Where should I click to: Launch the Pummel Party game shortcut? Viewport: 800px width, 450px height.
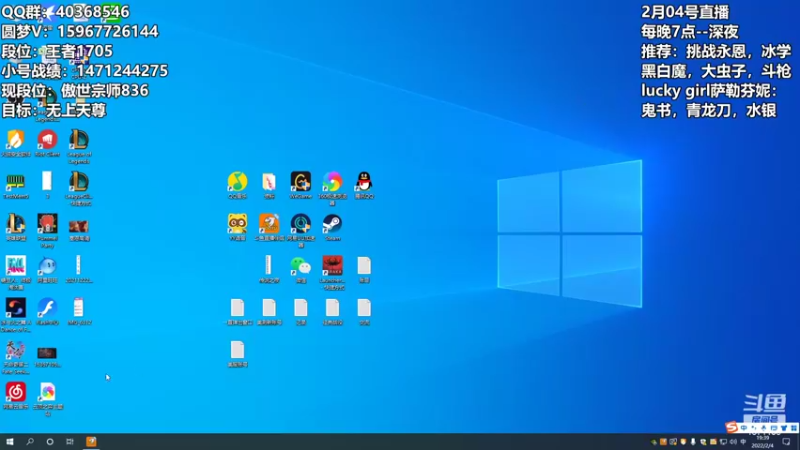click(47, 223)
